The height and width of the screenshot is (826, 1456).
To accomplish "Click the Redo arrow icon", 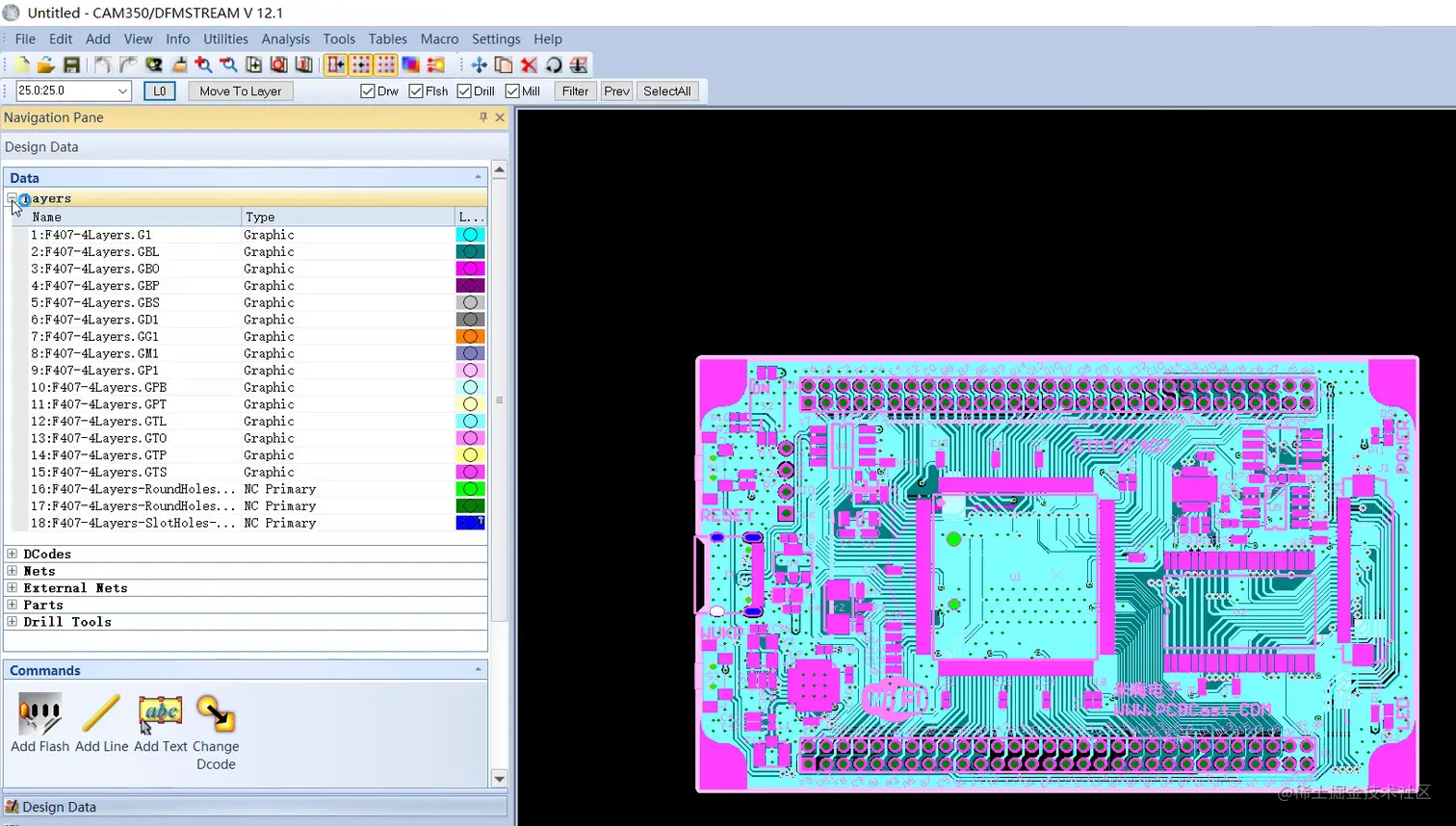I will [x=127, y=65].
